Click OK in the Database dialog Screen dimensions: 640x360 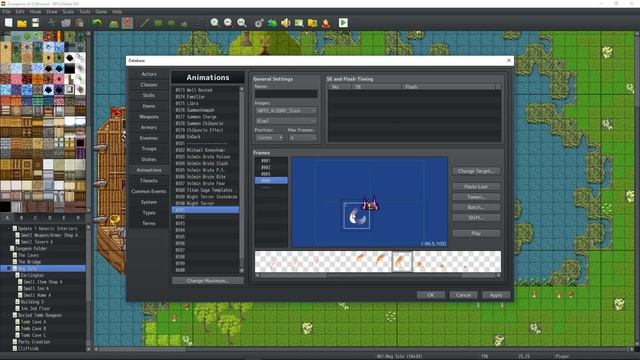[x=431, y=295]
